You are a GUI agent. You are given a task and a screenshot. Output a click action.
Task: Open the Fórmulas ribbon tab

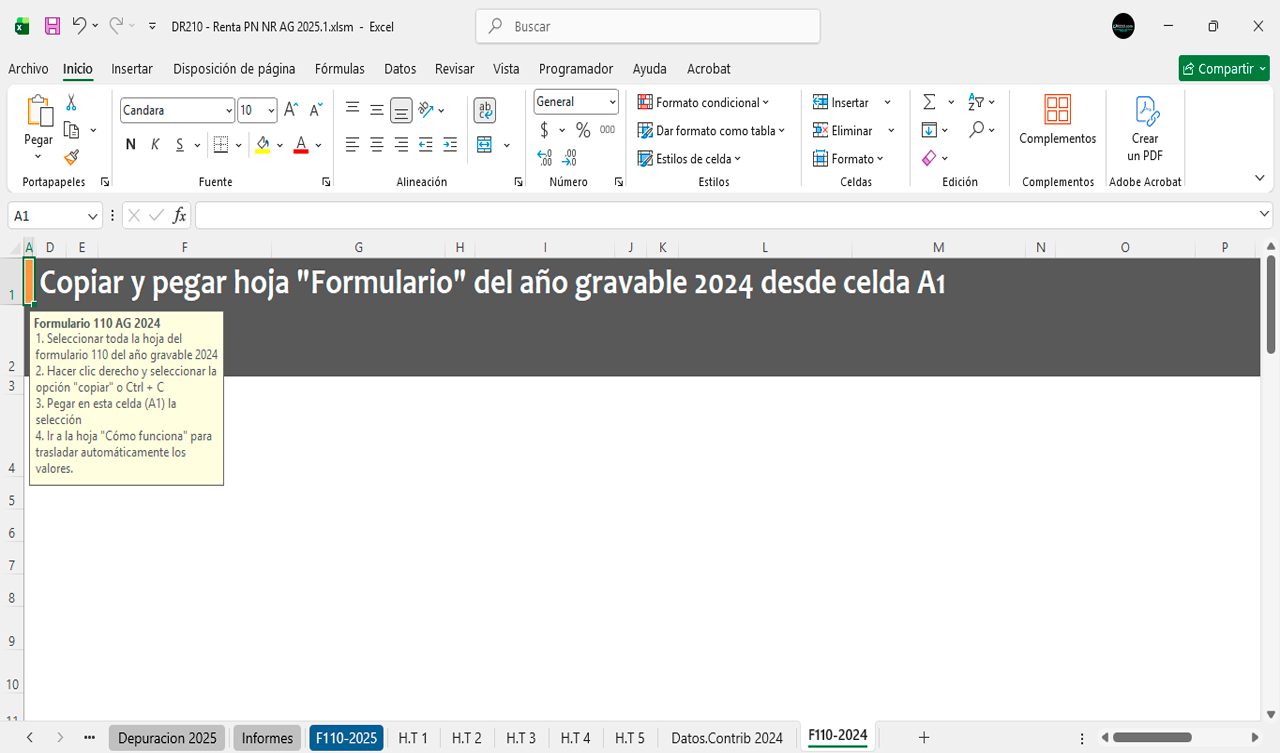(339, 69)
